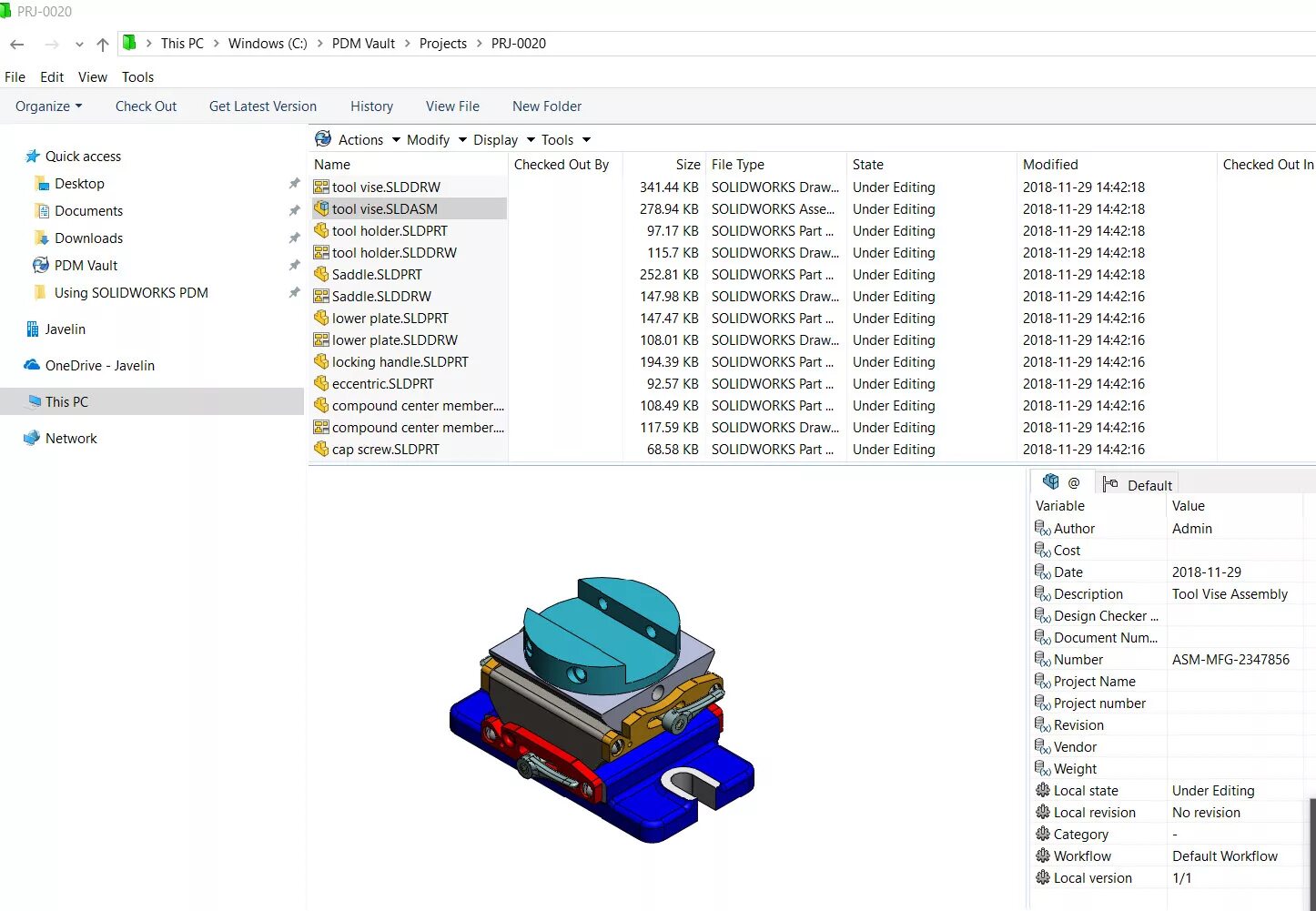Select lower plate.SLDDRW drawing icon
The height and width of the screenshot is (911, 1316).
[321, 339]
